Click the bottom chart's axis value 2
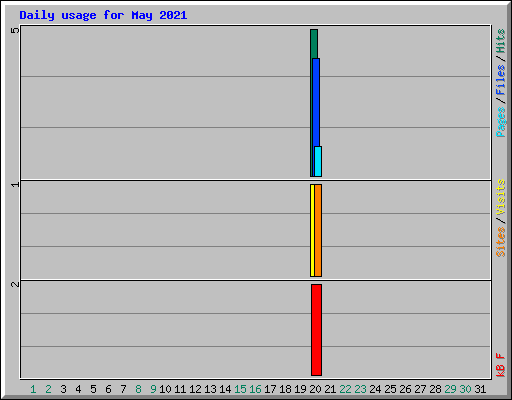 [x=15, y=284]
